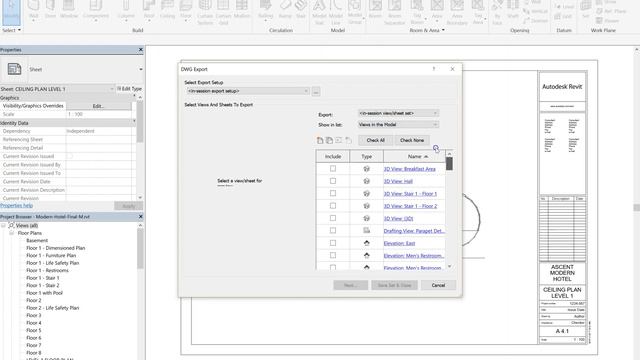Select the Curtain Grid tool in the ribbon

pos(223,12)
